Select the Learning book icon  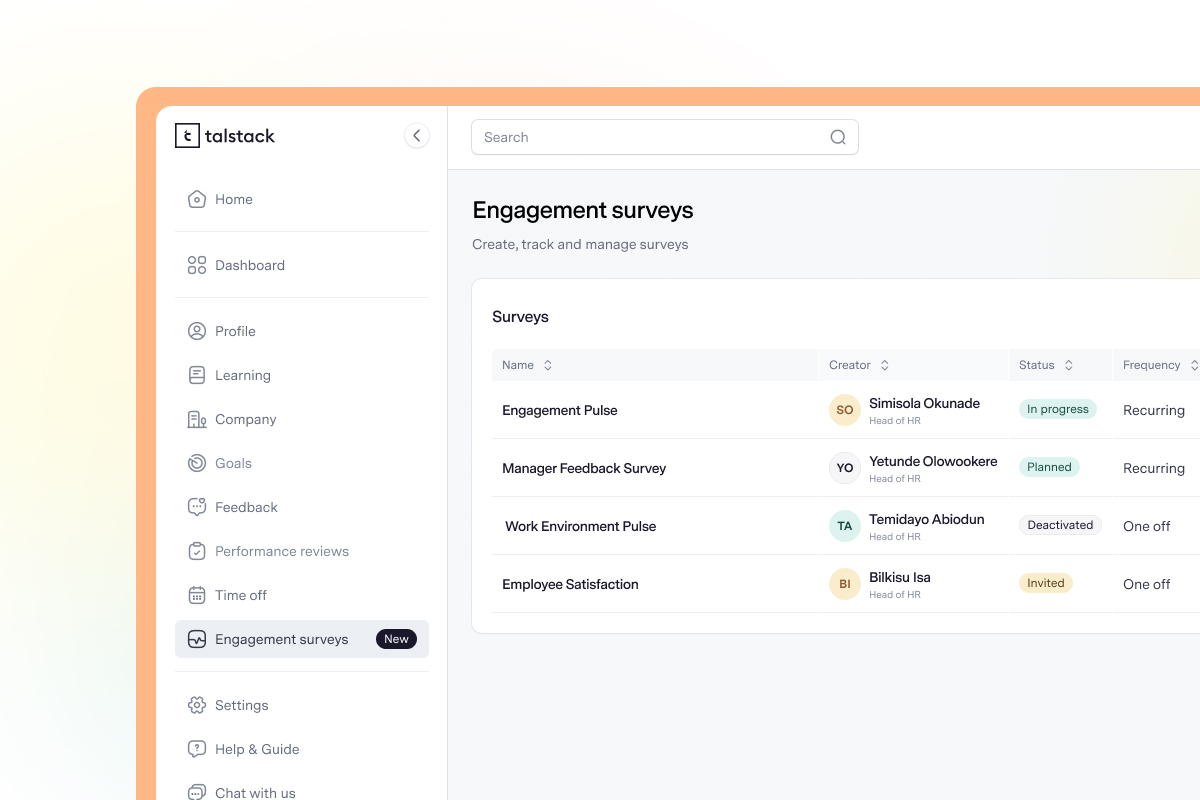[197, 375]
